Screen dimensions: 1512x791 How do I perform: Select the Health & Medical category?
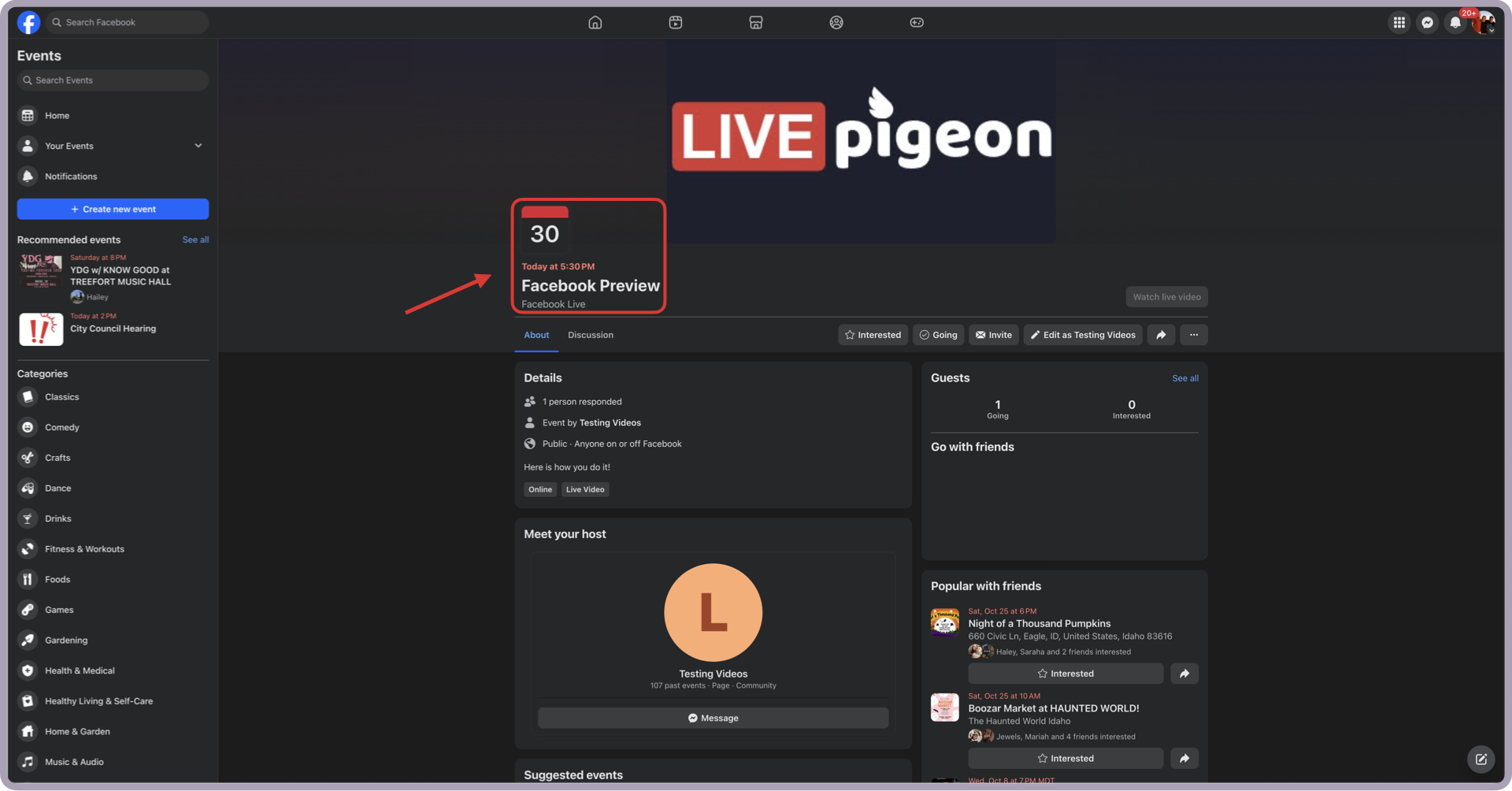[x=113, y=670]
